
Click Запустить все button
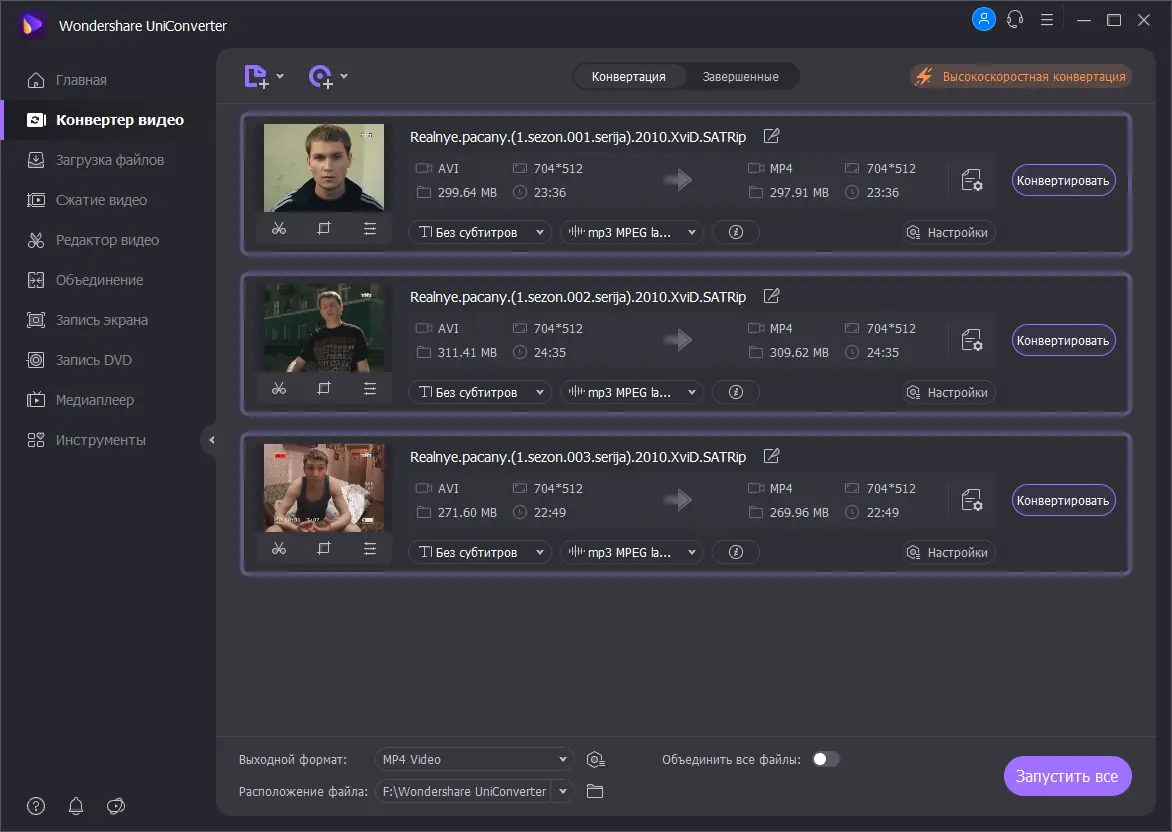(x=1067, y=776)
